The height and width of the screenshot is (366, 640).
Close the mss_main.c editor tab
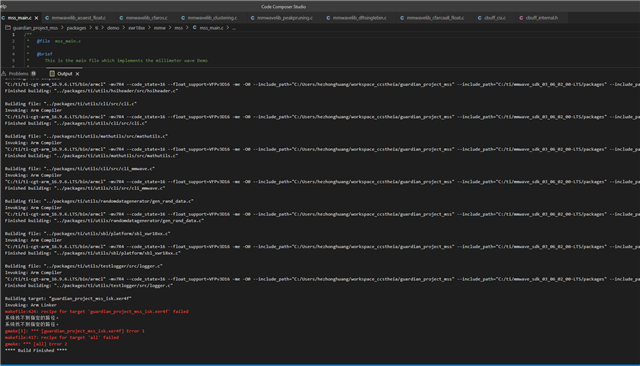click(x=36, y=18)
